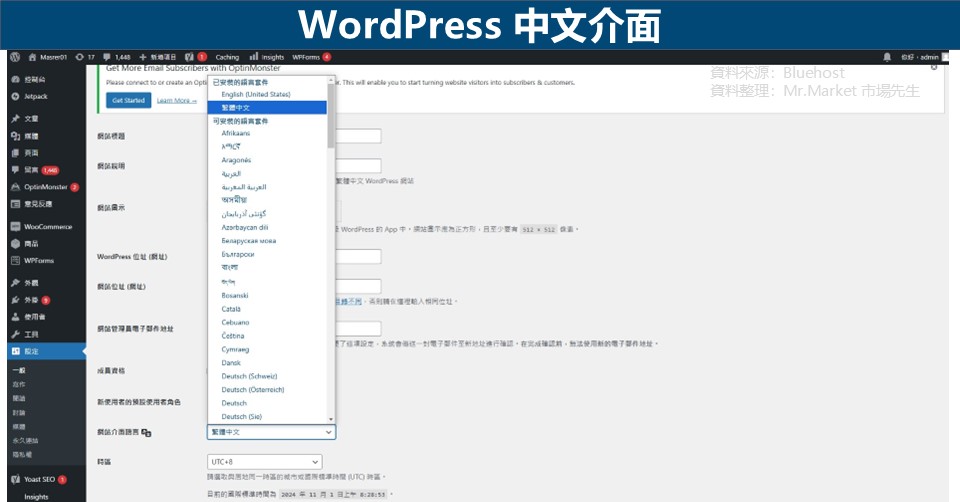Image resolution: width=960 pixels, height=502 pixels.
Task: Click the WordPress address URL input field
Action: 358,257
